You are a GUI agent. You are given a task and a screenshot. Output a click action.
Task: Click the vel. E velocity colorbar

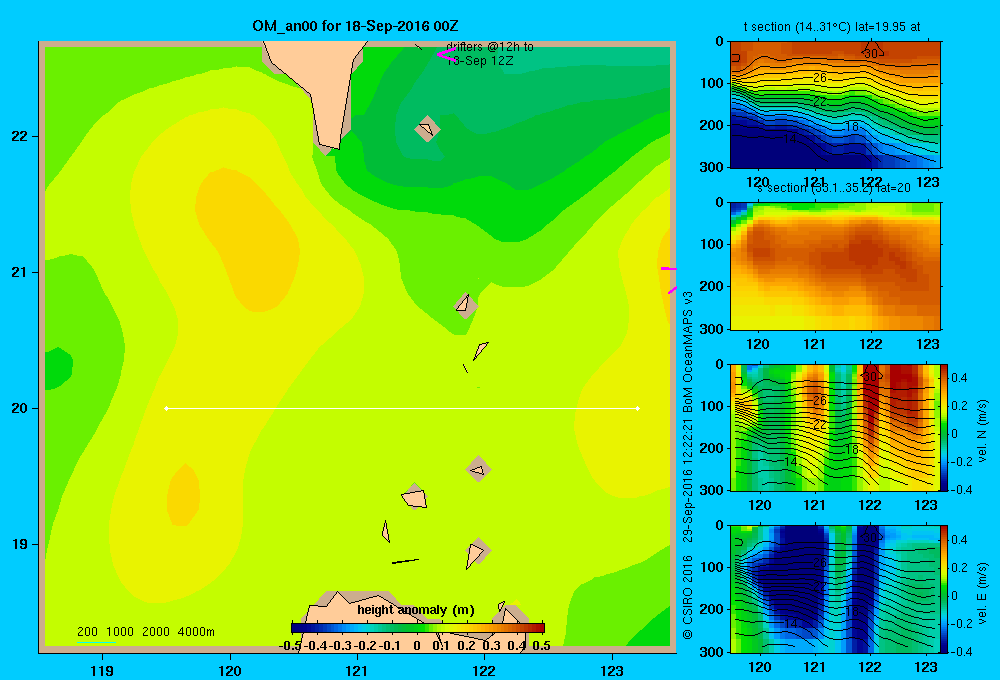coord(944,589)
